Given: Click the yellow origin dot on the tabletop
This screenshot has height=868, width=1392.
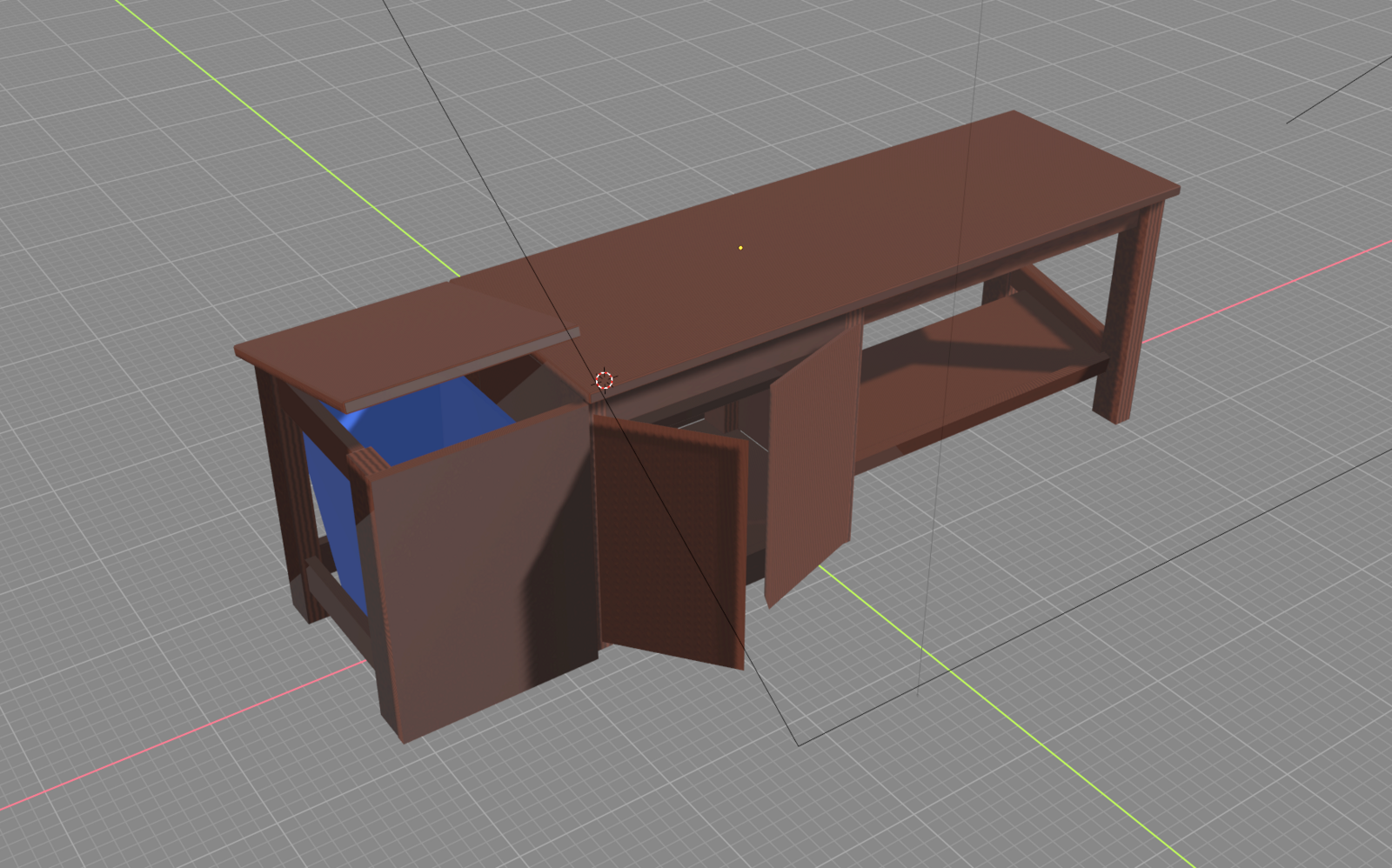Looking at the screenshot, I should (740, 248).
